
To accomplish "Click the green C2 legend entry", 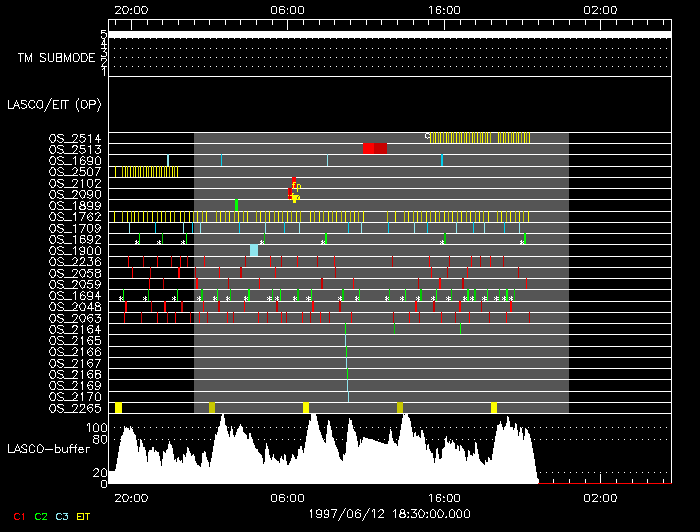I will (x=41, y=516).
